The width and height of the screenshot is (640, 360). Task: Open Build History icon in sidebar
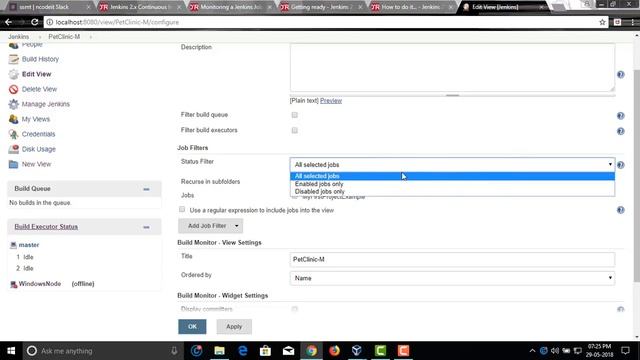(13, 59)
